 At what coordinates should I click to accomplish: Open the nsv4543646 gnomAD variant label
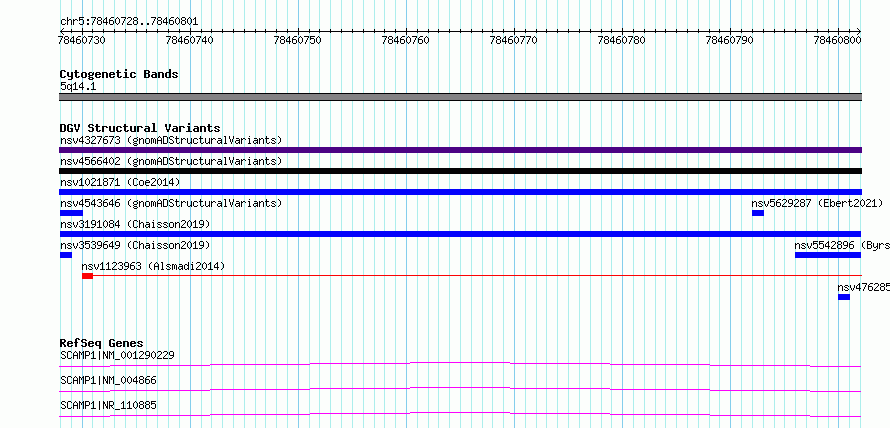171,203
